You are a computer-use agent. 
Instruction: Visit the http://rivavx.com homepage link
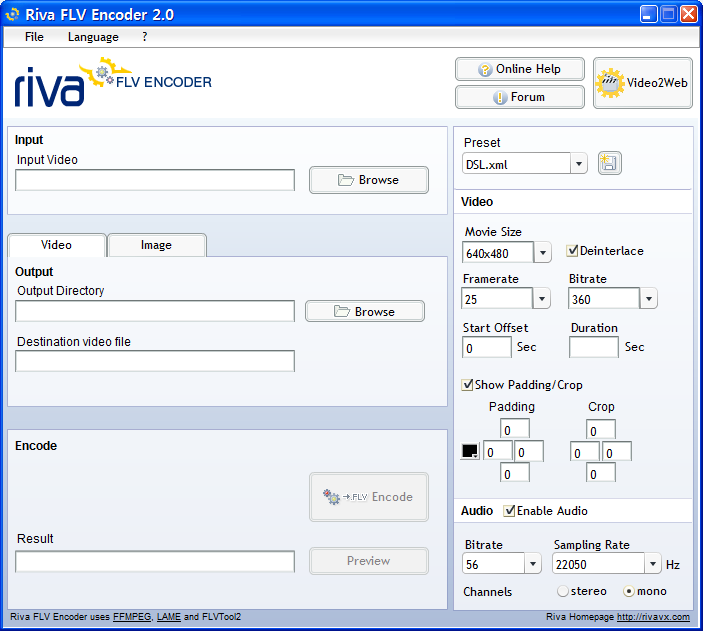point(653,617)
